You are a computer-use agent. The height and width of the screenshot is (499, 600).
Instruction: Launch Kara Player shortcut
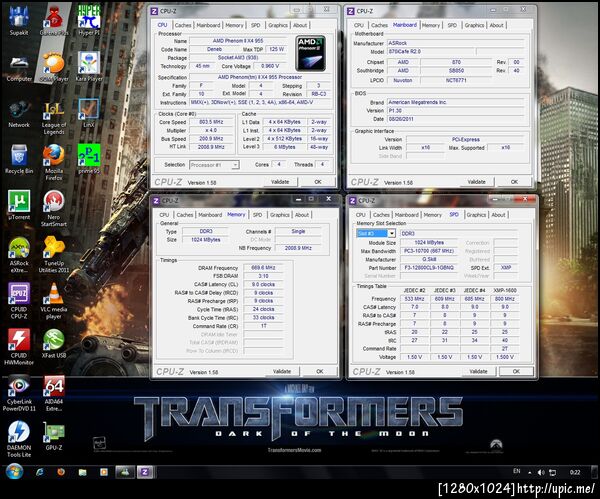[x=89, y=68]
